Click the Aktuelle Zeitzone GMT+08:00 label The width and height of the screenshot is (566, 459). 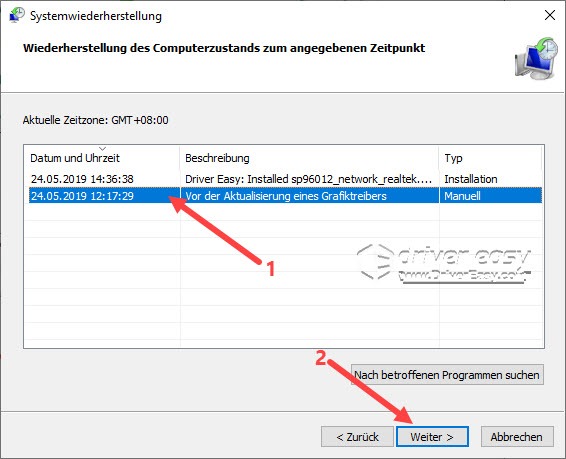point(95,120)
